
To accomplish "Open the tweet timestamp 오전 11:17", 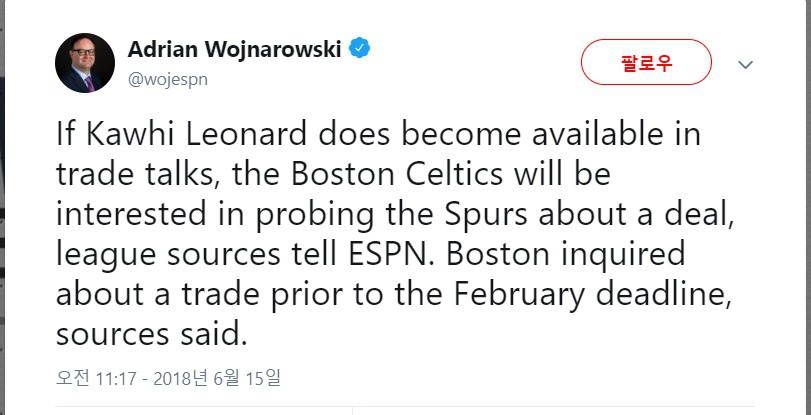I will 96,379.
